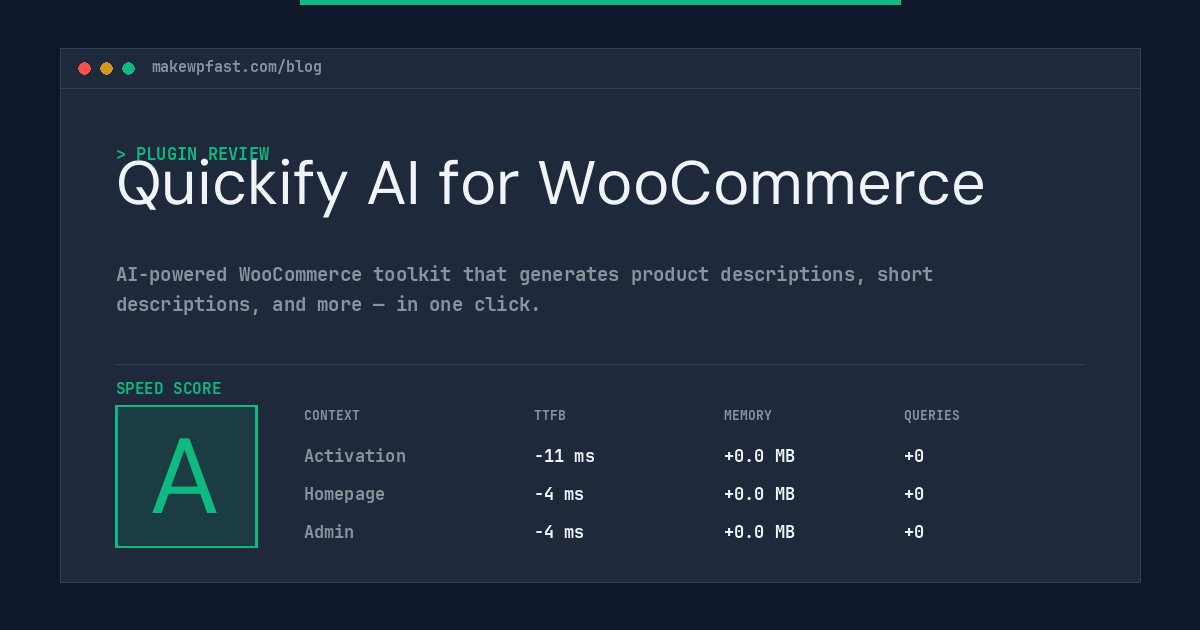
Task: Click the Homepage queries '+0' value
Action: tap(914, 494)
